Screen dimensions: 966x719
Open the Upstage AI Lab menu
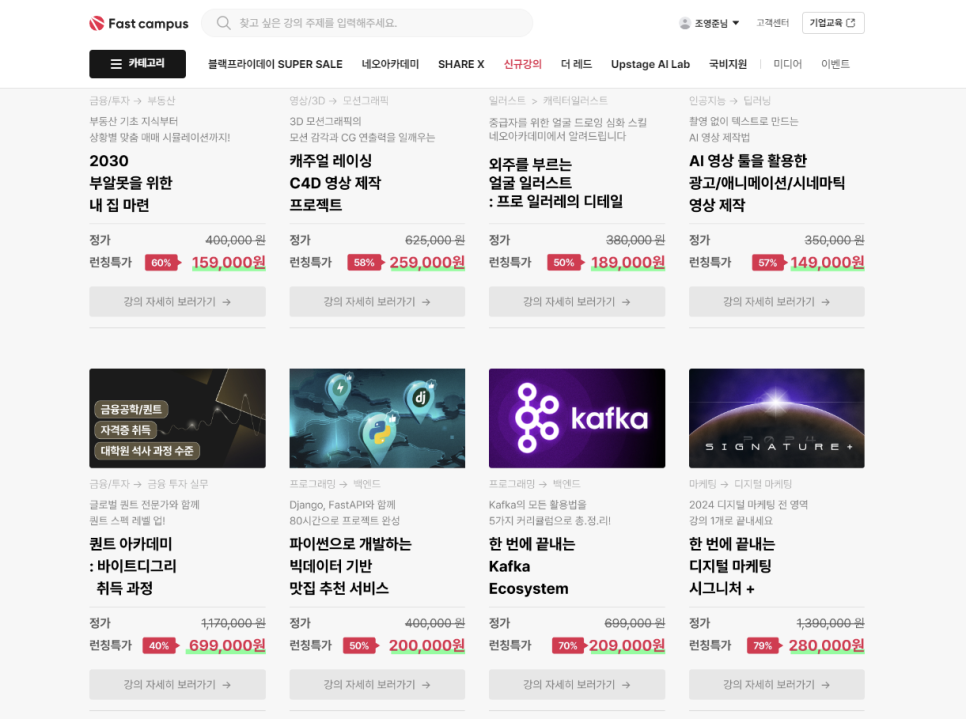pos(650,64)
